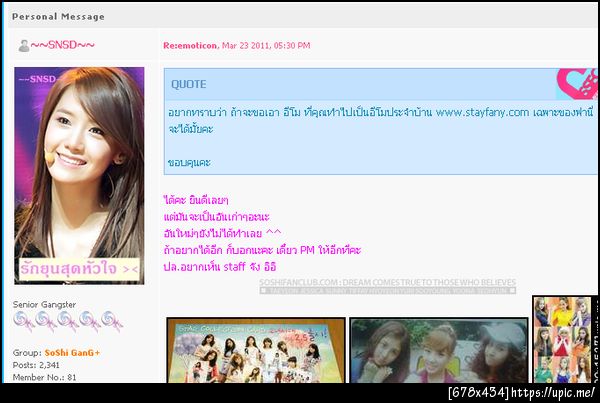Open the signature grid collage thumbnail
Screen dimensions: 600x403
tap(564, 339)
